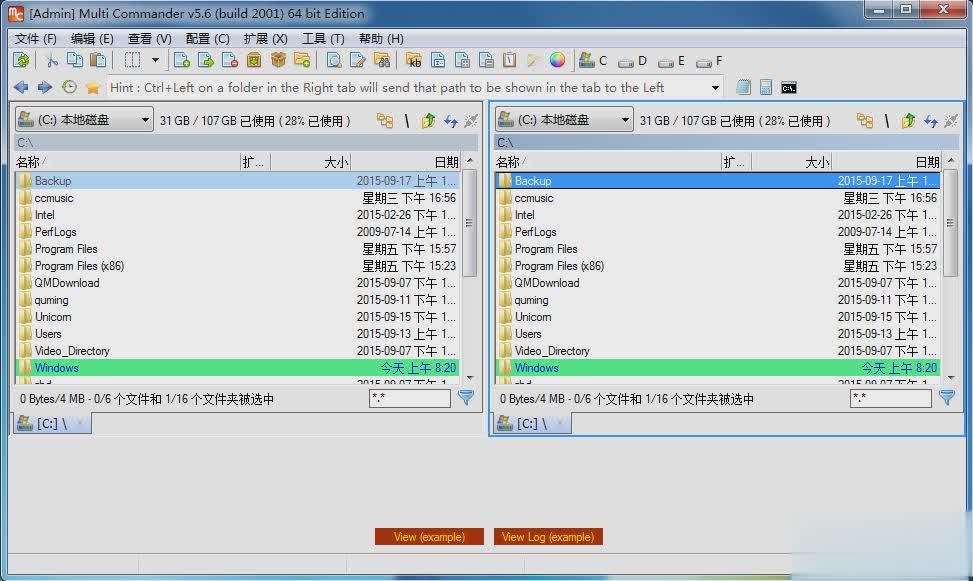Click the Paste clipboard icon
The image size is (973, 581).
[98, 60]
